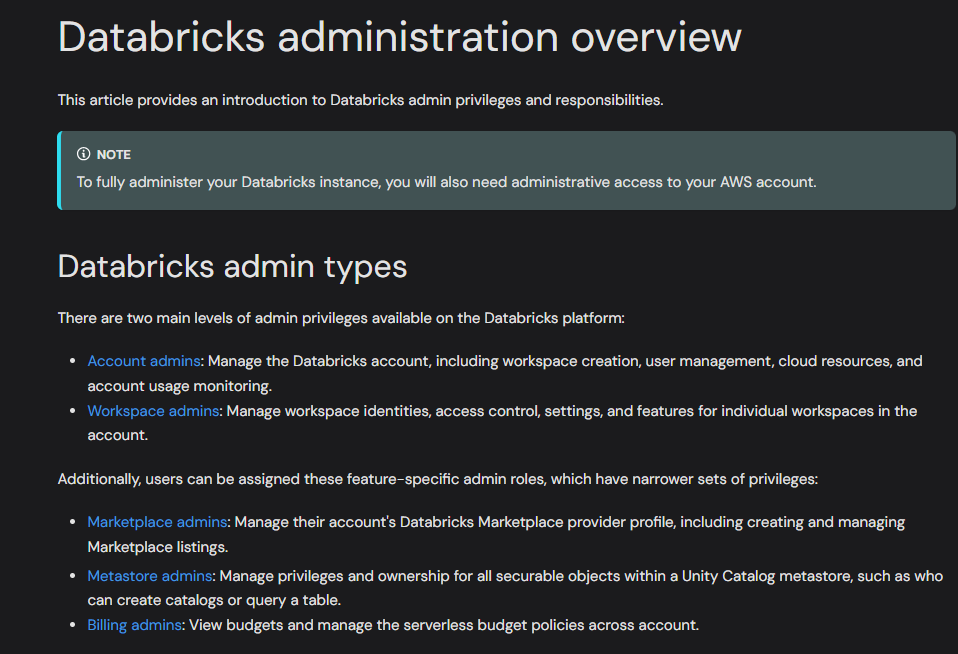
Task: Click the paragraph starting with "Additionally, users"
Action: click(x=437, y=479)
